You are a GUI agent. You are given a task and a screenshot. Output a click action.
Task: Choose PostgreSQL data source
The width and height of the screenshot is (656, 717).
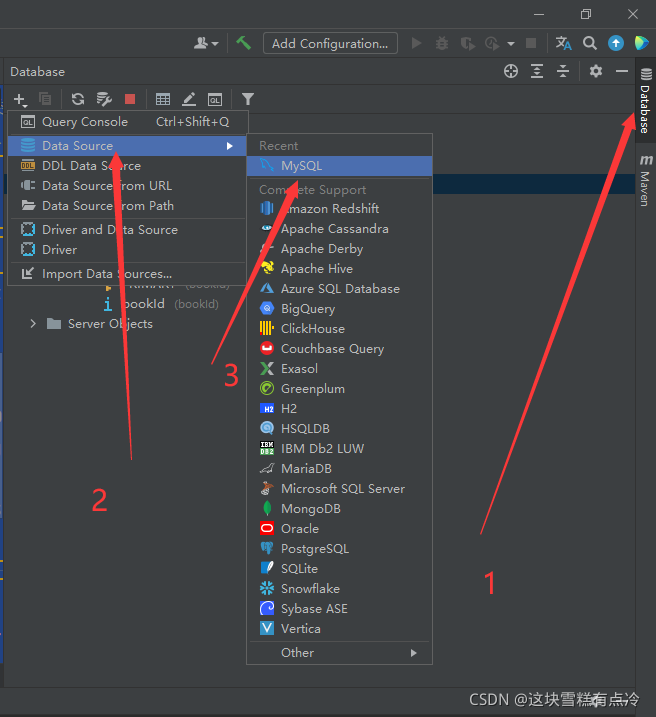339,549
